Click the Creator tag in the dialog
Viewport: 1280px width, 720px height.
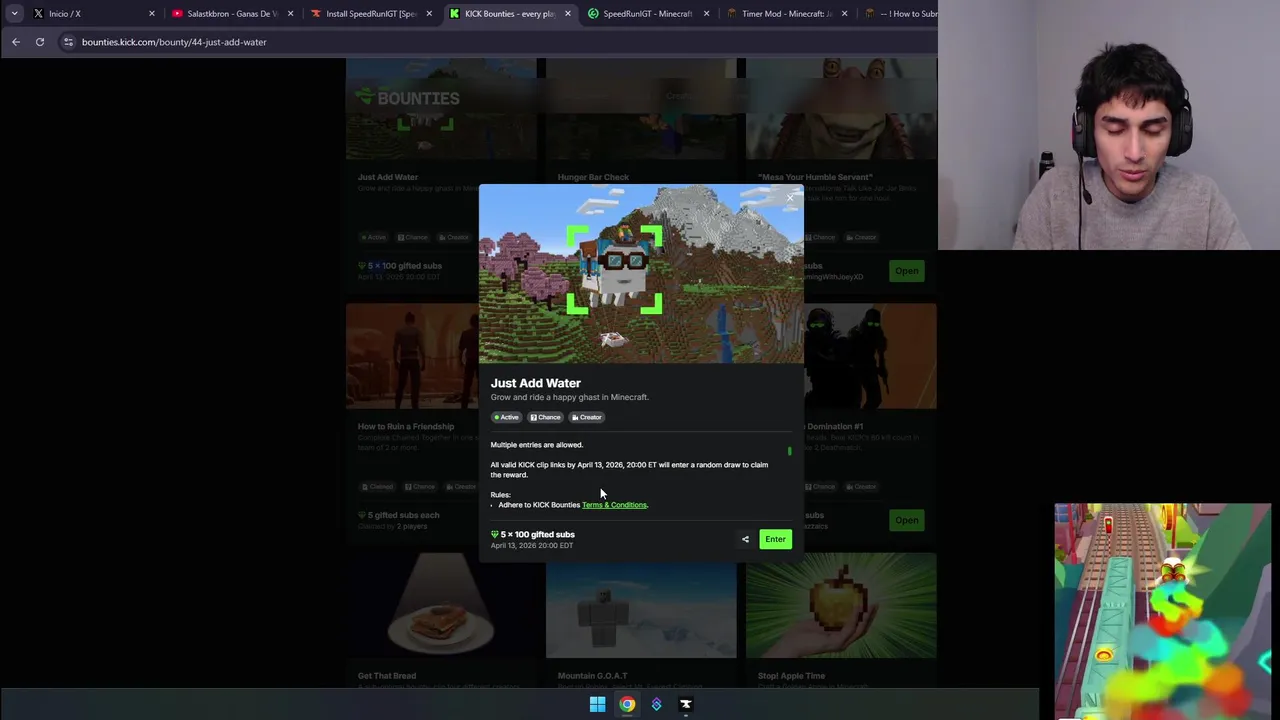[587, 417]
